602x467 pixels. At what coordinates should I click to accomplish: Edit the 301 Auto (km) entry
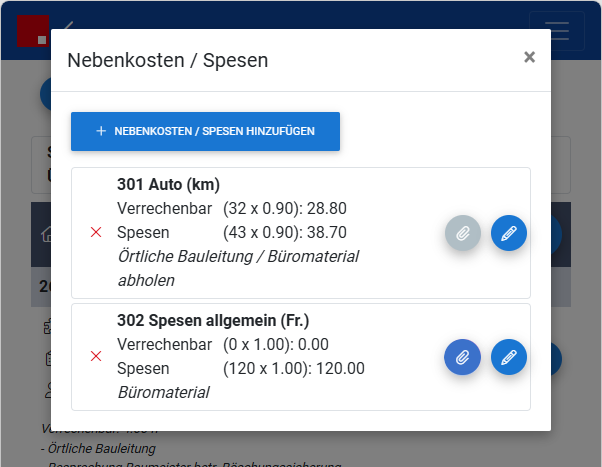[x=509, y=233]
